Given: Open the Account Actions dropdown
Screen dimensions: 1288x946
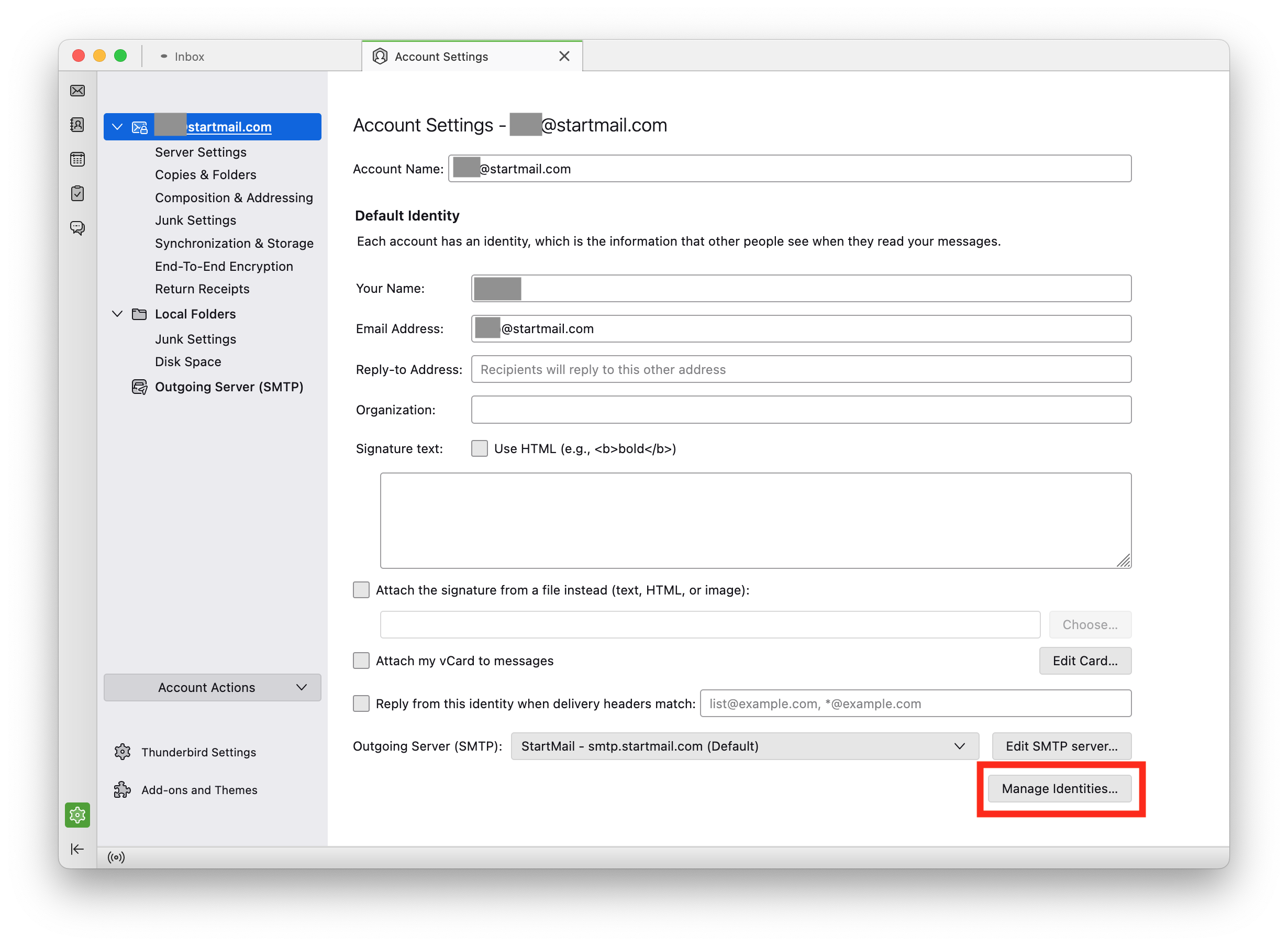Looking at the screenshot, I should click(213, 687).
